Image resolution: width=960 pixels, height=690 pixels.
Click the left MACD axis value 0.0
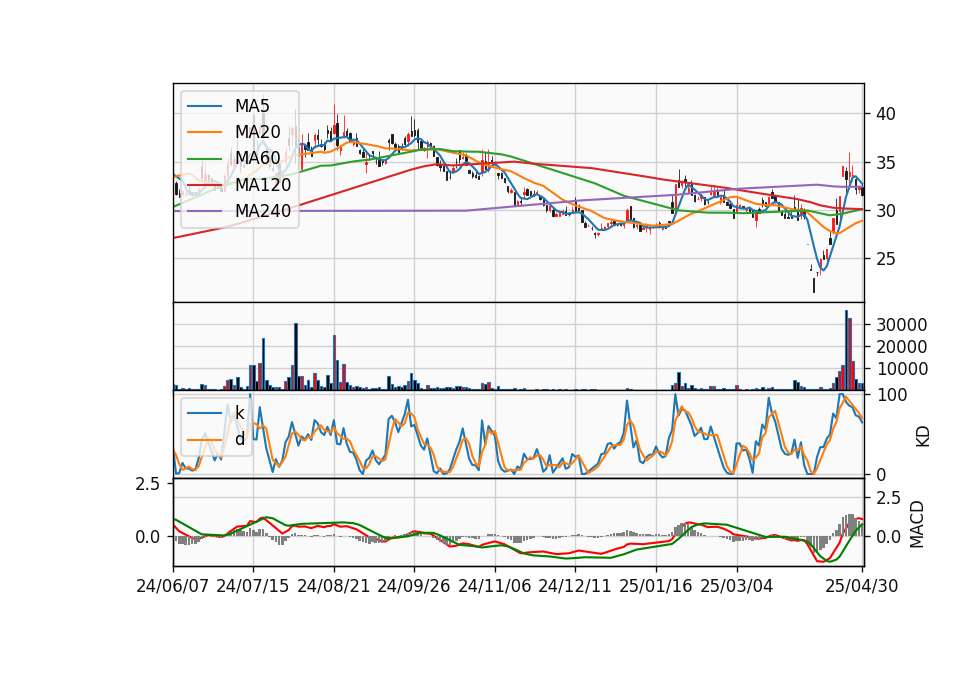click(x=147, y=537)
